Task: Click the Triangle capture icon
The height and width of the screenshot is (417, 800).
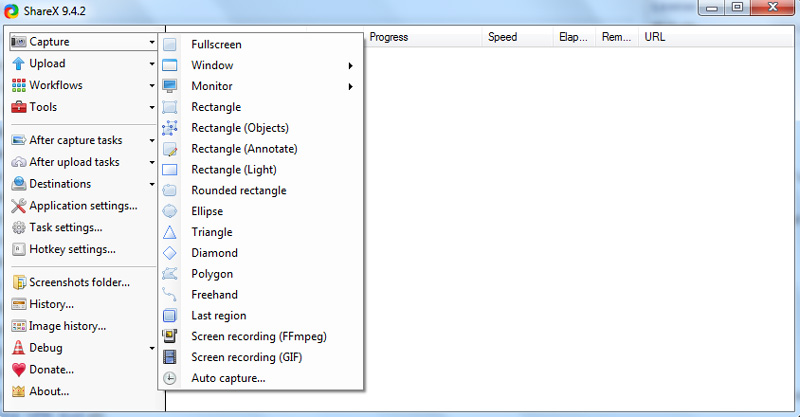Action: [170, 232]
